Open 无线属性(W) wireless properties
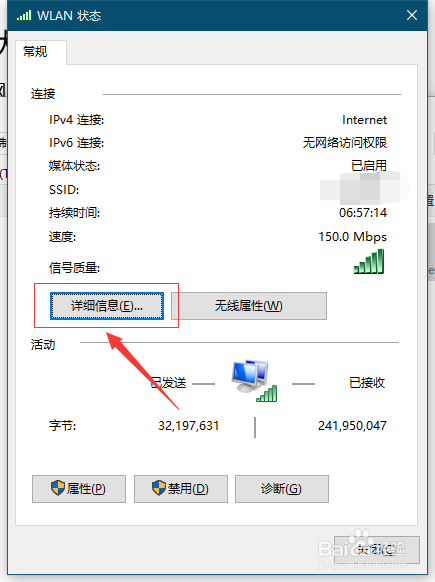435x582 pixels. (x=249, y=306)
